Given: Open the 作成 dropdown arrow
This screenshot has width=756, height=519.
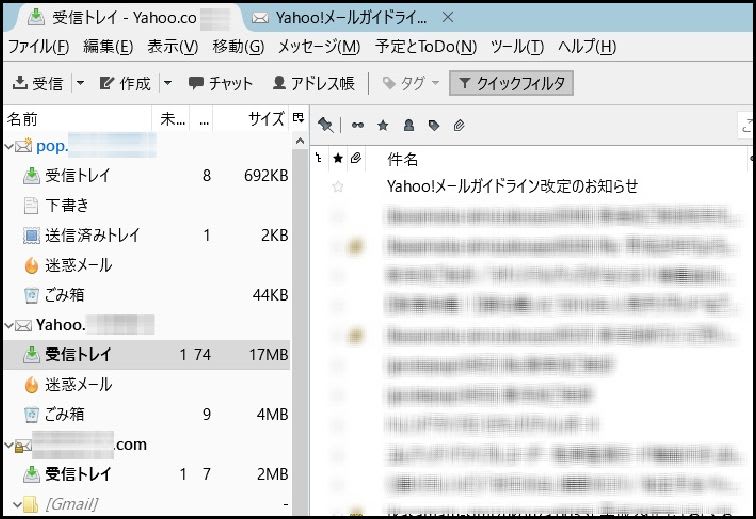Looking at the screenshot, I should 167,83.
